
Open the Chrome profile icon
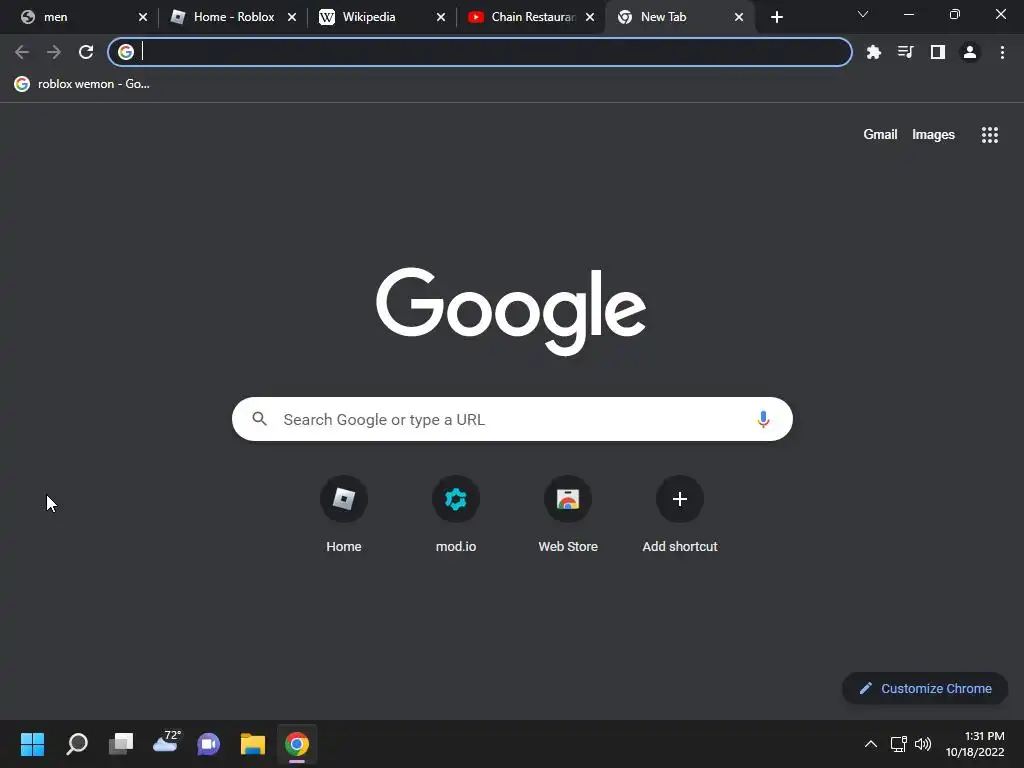(x=970, y=52)
